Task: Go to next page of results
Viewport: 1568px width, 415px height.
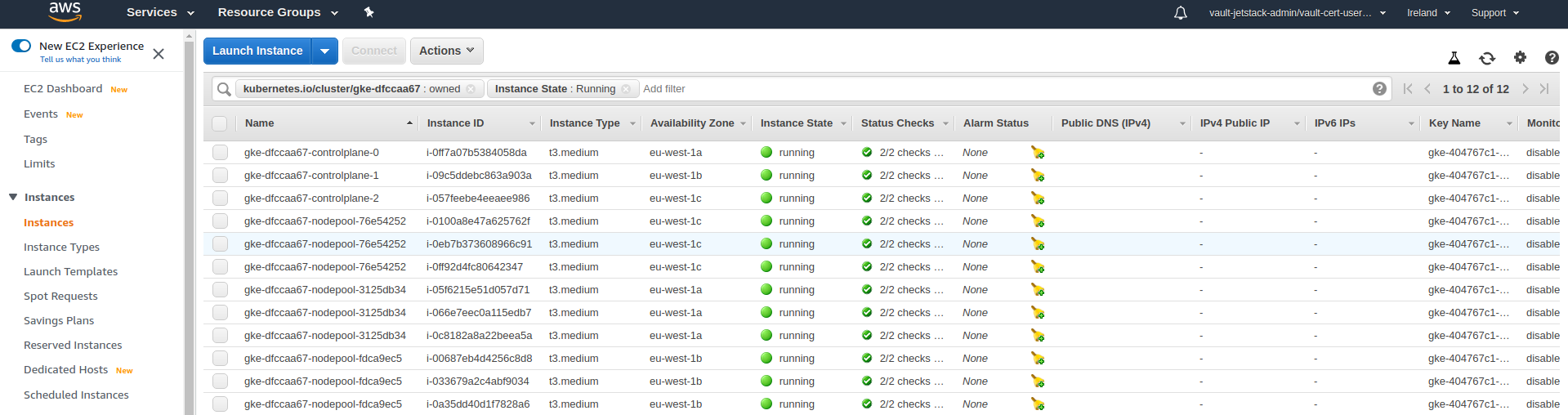Action: click(1525, 89)
